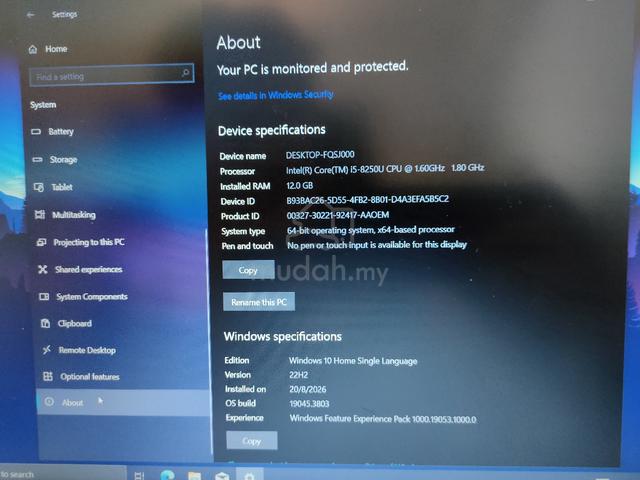Copy the device specifications

(248, 270)
